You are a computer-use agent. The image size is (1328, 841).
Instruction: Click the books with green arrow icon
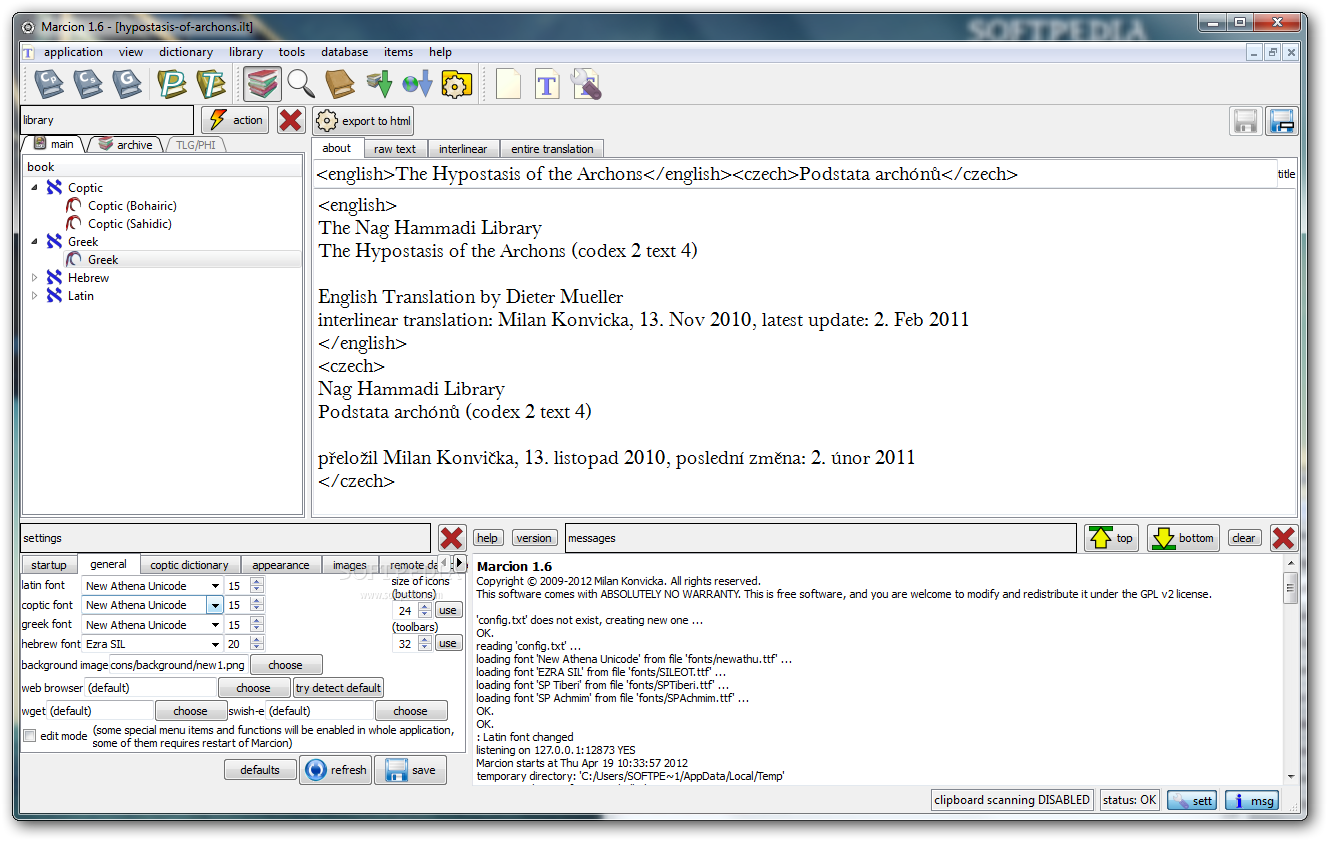[379, 84]
